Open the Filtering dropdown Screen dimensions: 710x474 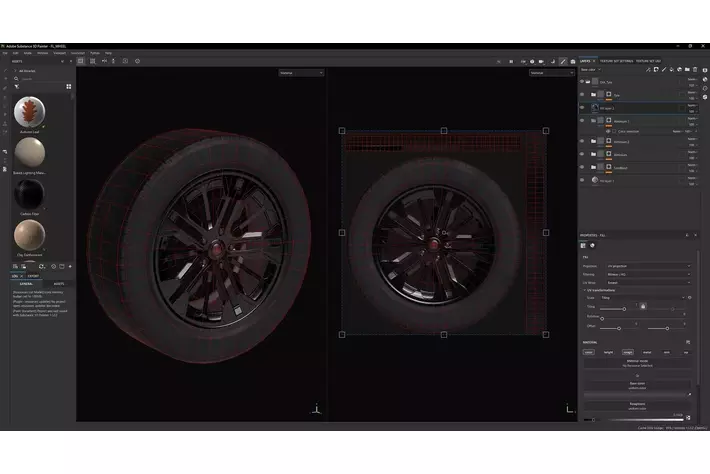coord(651,276)
